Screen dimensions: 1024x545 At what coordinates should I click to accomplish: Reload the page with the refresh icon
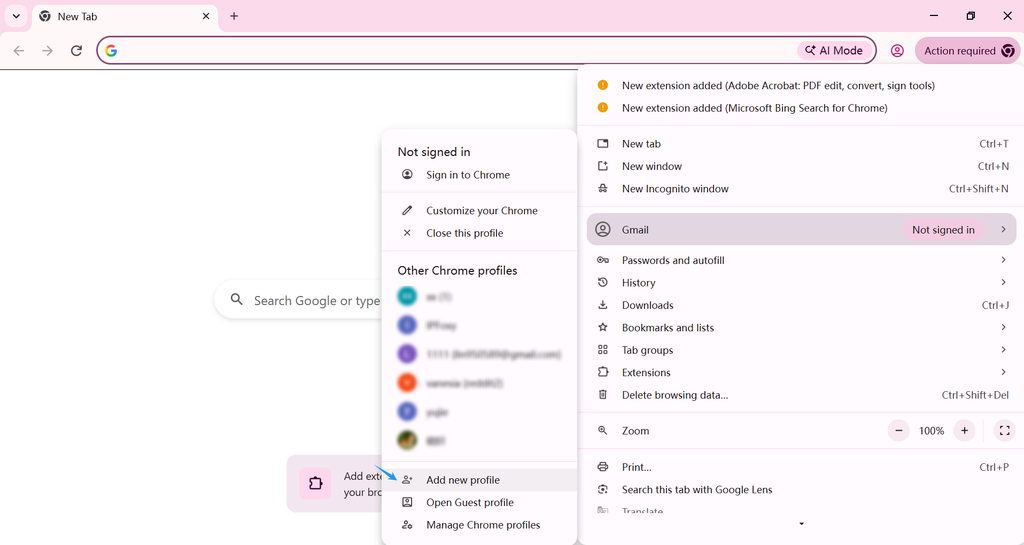(x=76, y=50)
